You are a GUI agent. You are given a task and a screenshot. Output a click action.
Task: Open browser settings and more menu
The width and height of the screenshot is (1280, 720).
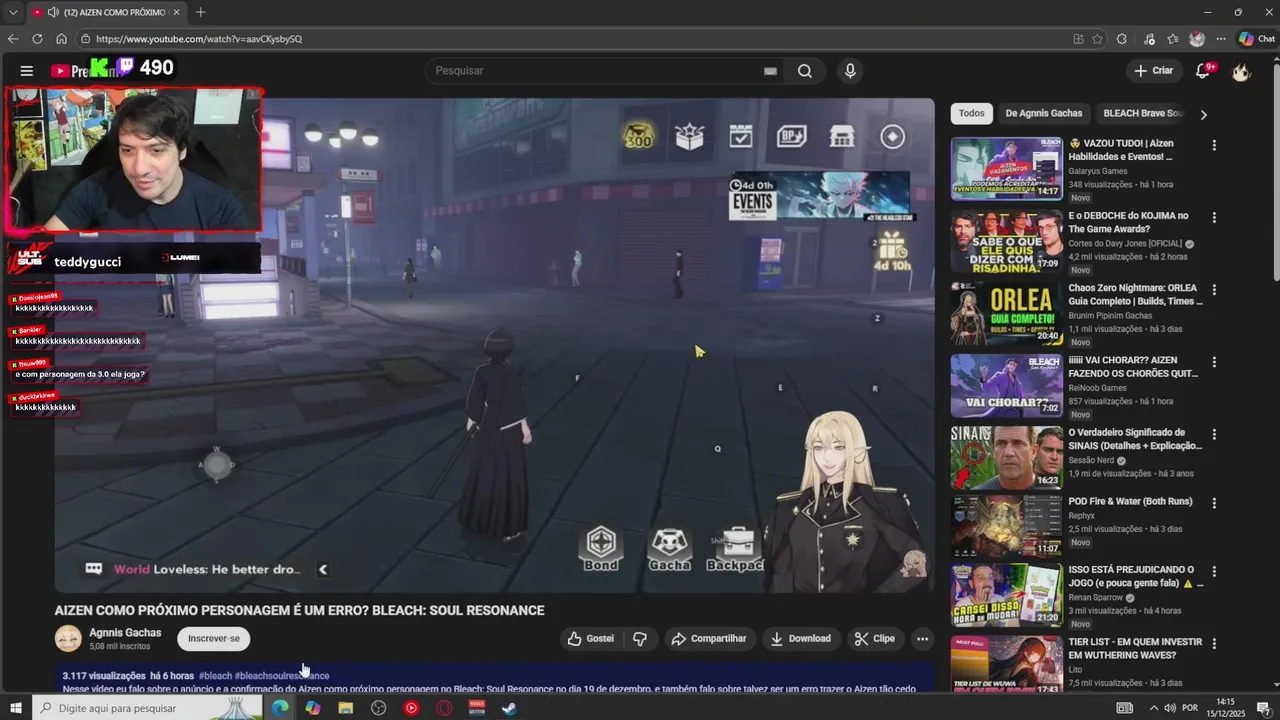(x=1220, y=39)
